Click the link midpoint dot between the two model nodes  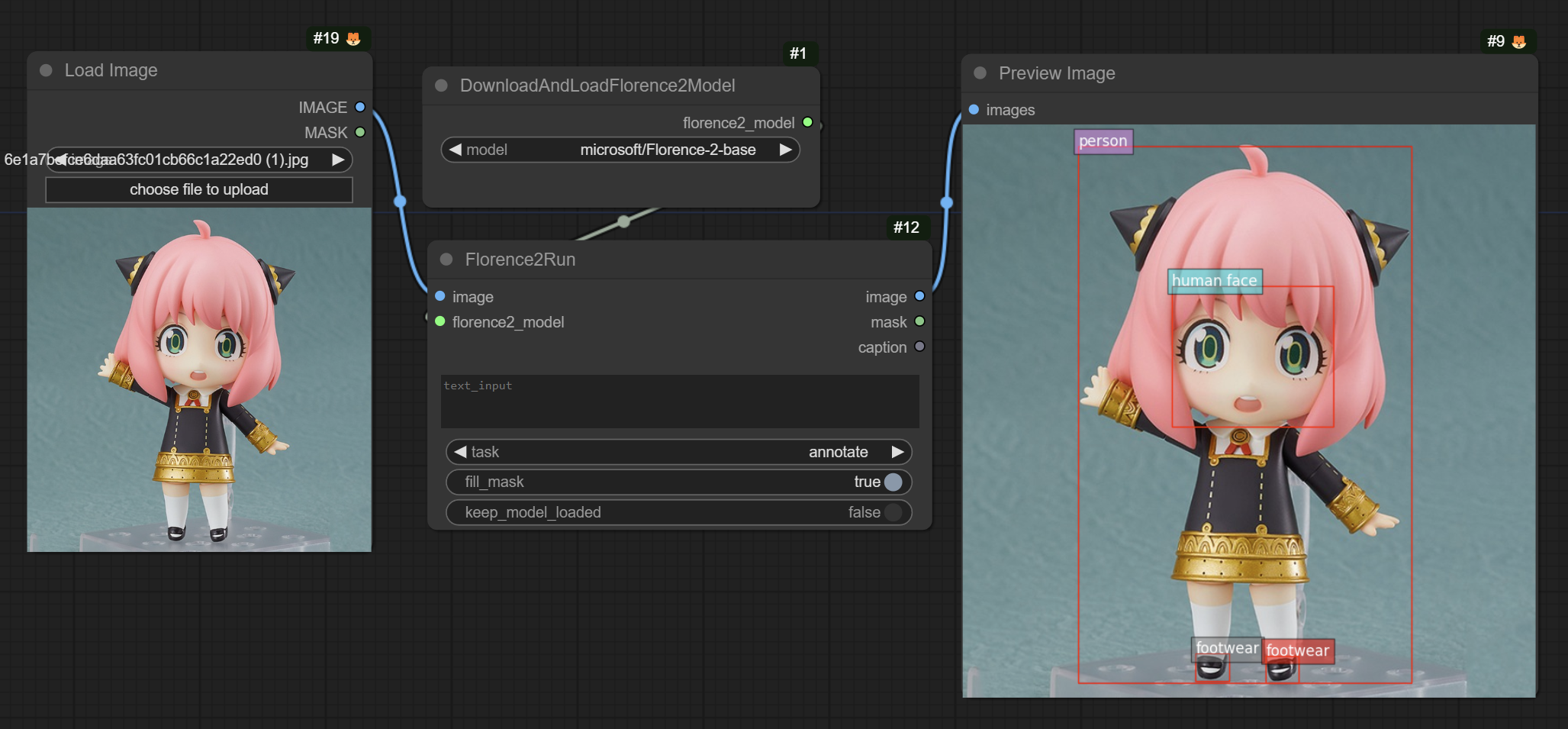[624, 221]
